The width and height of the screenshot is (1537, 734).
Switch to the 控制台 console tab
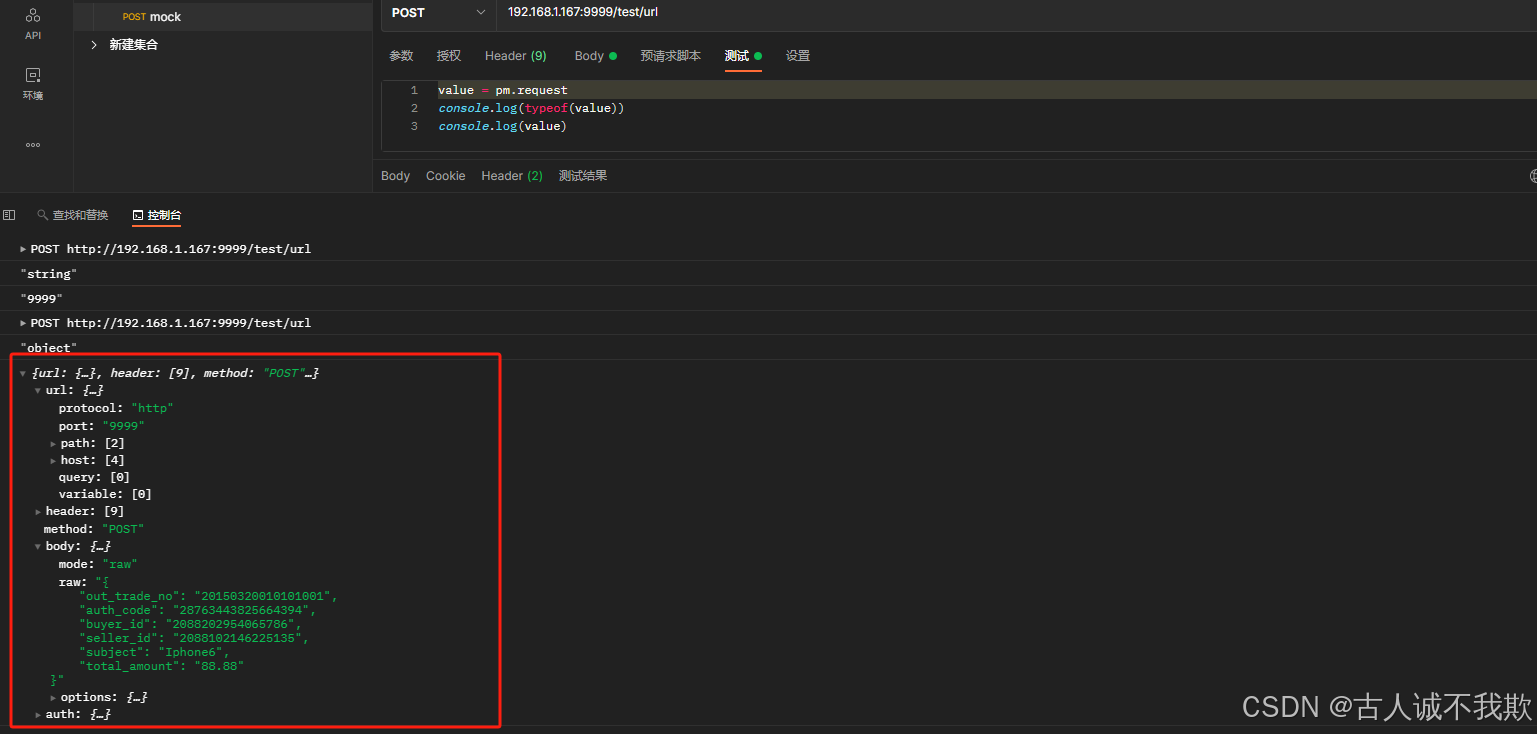[156, 215]
